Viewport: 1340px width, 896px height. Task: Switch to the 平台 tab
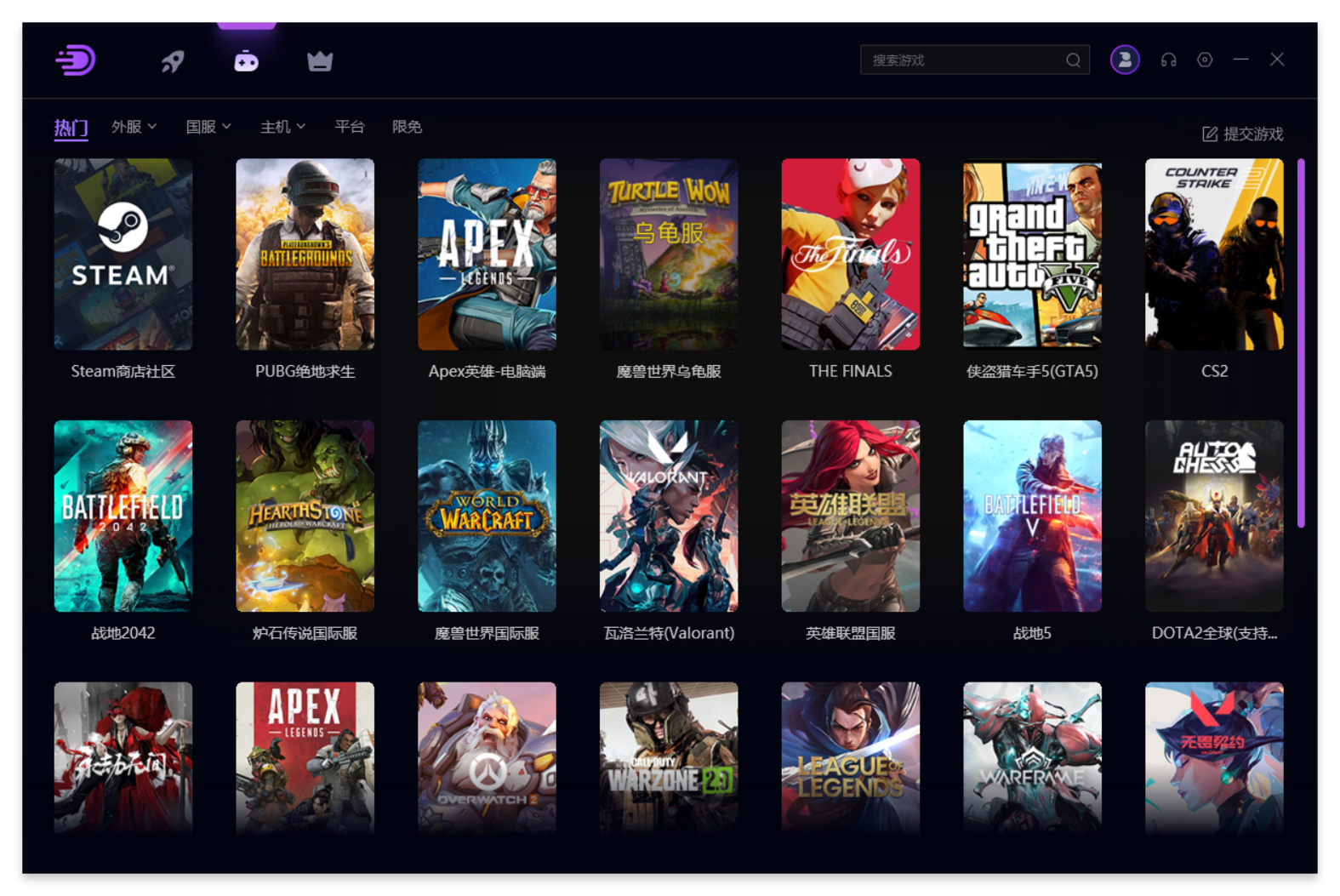click(x=350, y=127)
